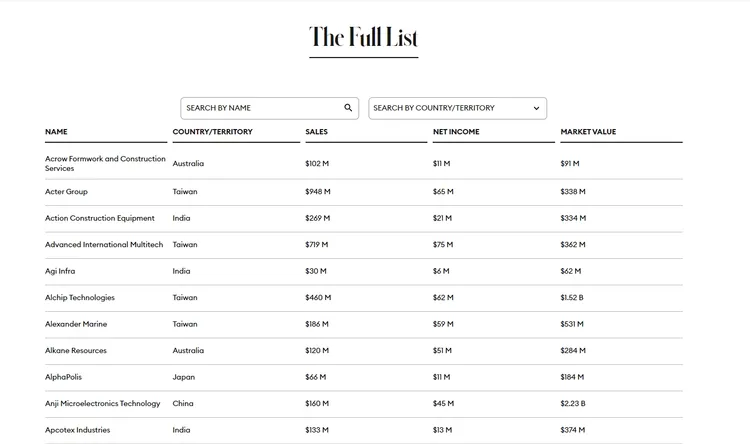Sort by MARKET VALUE column header
Viewport: 750px width, 444px height.
(x=588, y=132)
